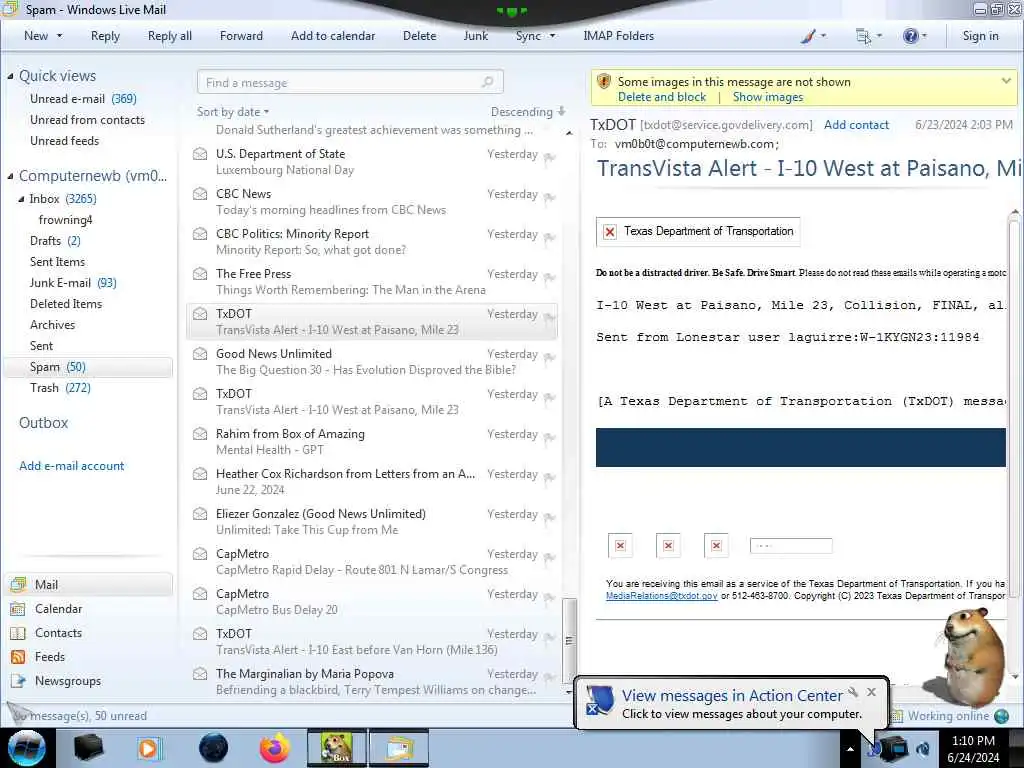Select Unread e-mail quick view

83,99
